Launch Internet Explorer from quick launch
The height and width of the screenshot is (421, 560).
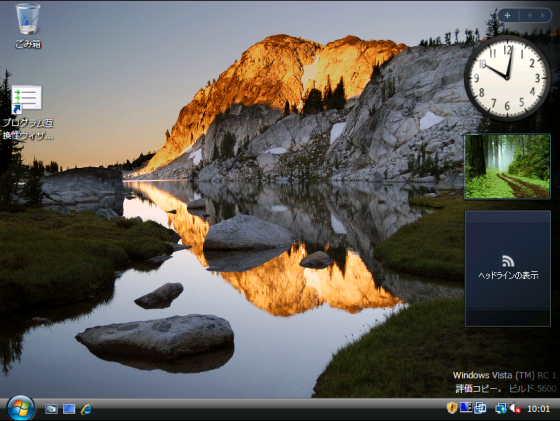tap(87, 409)
